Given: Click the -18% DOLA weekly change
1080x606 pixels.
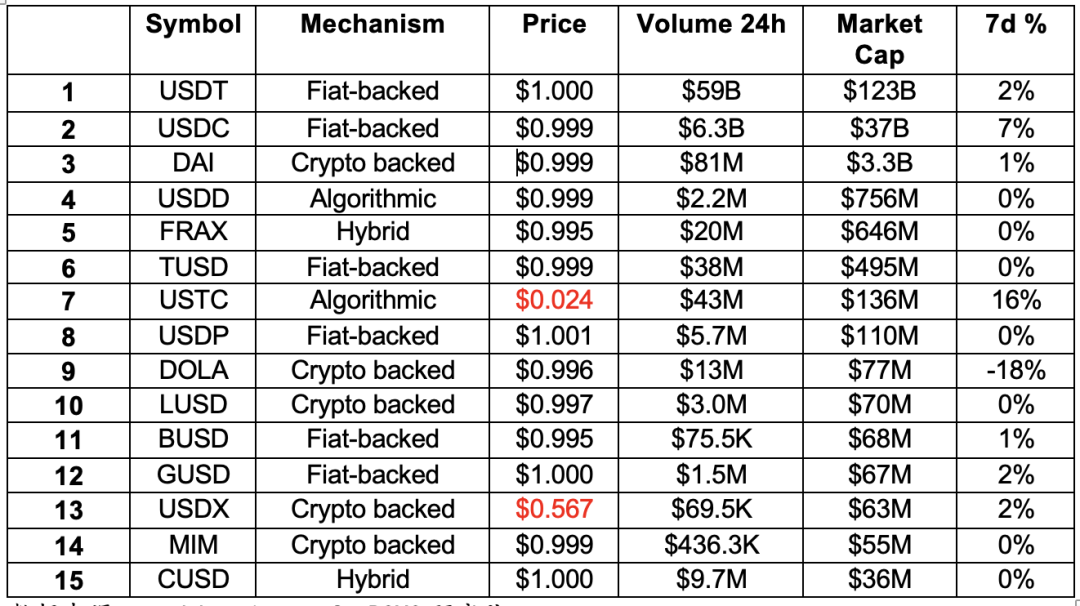Looking at the screenshot, I should (1015, 370).
